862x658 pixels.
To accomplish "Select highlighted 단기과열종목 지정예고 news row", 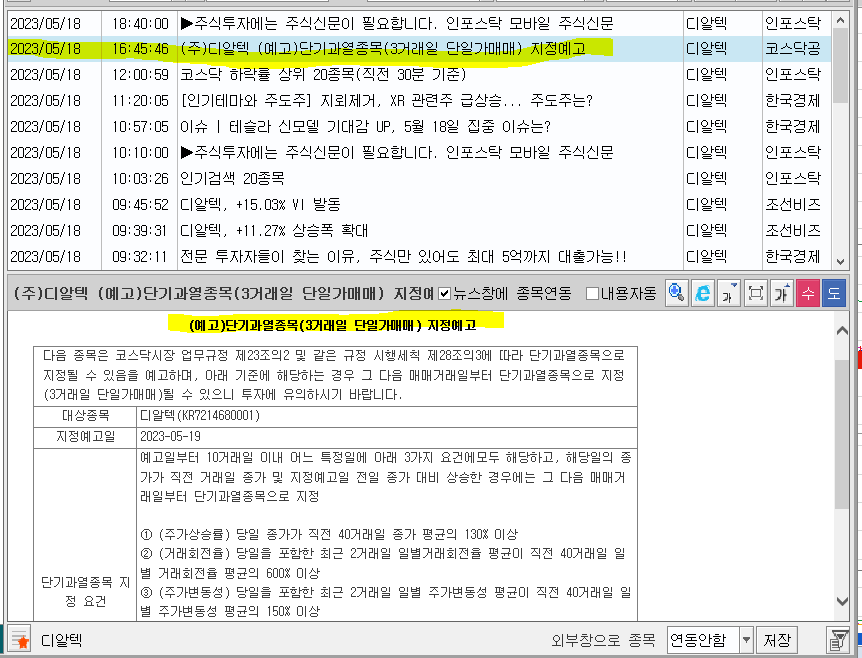I will point(419,49).
